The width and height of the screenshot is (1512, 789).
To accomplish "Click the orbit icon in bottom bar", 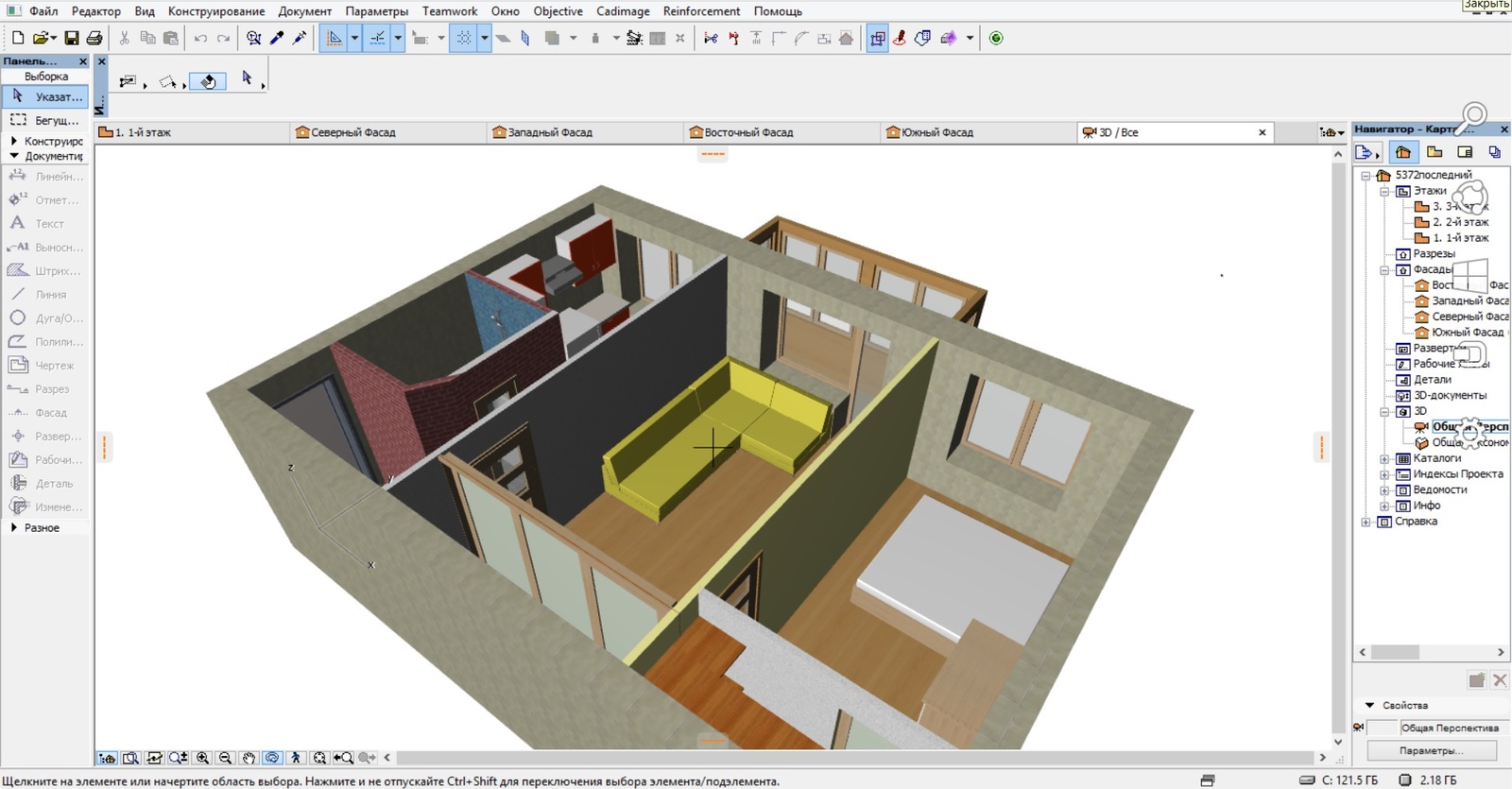I will (x=272, y=758).
